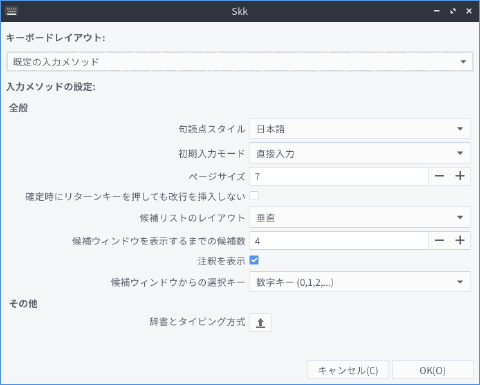The width and height of the screenshot is (480, 385).
Task: Click the その他 section heading
Action: click(x=23, y=303)
